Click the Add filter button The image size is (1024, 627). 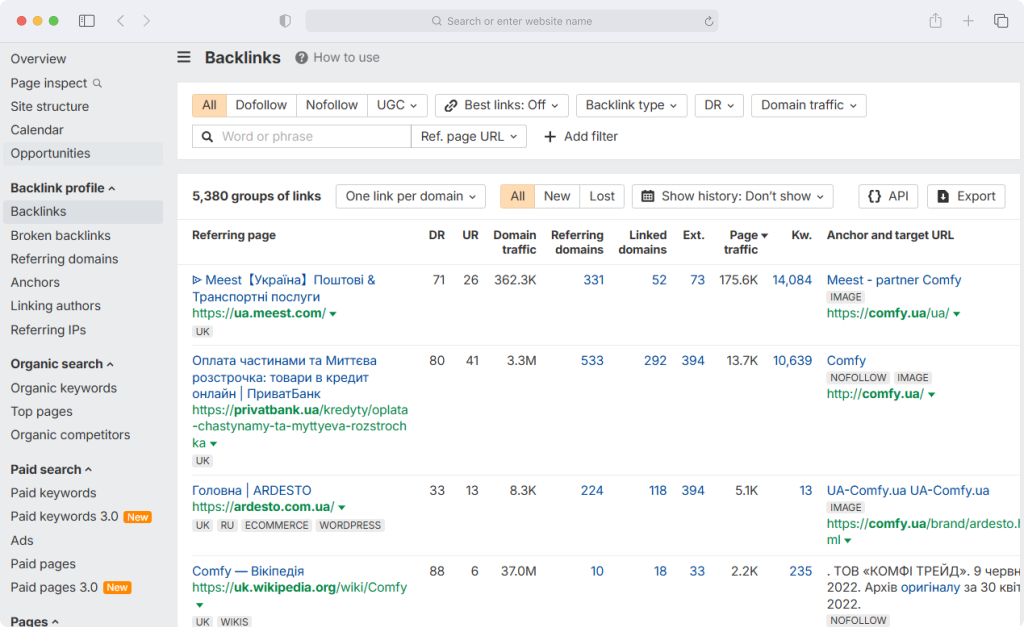pos(581,137)
